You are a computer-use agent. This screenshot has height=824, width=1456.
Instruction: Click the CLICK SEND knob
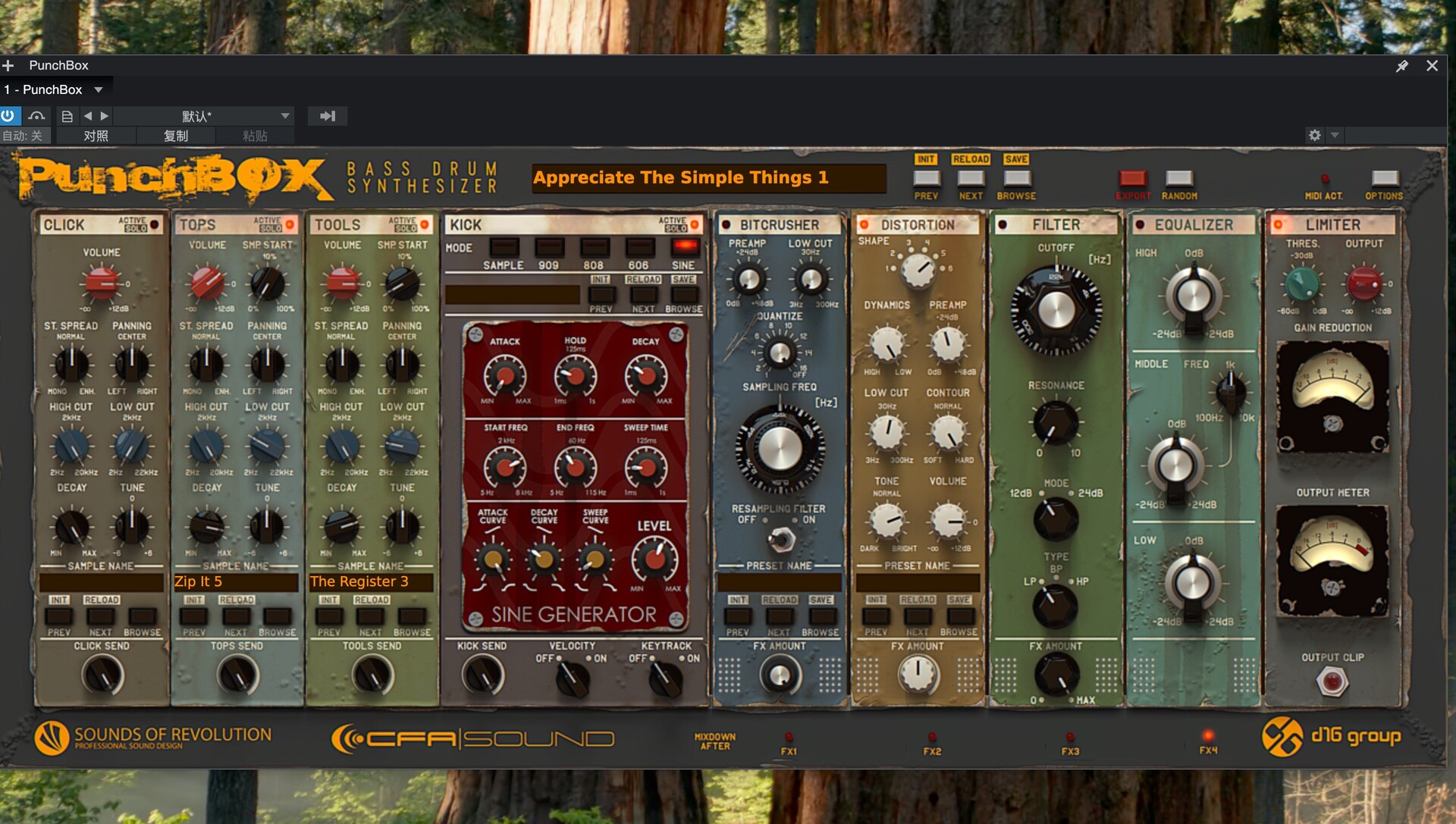[102, 674]
